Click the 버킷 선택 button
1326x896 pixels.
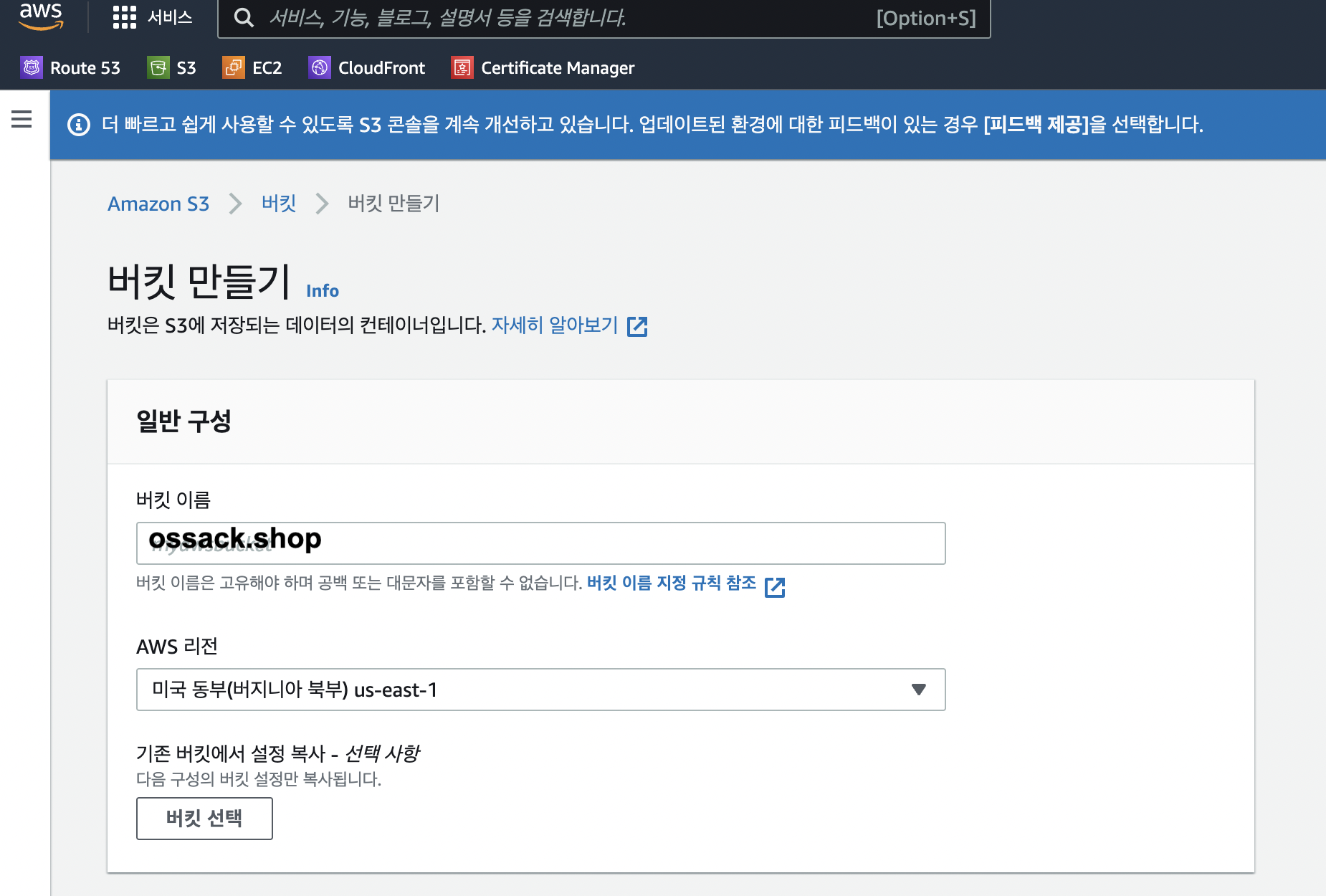click(x=204, y=819)
